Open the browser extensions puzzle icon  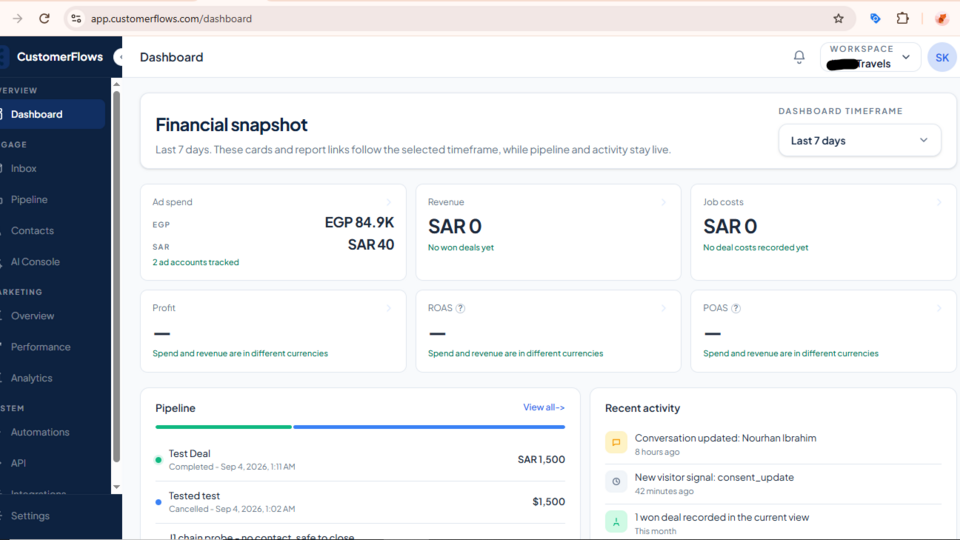point(902,18)
